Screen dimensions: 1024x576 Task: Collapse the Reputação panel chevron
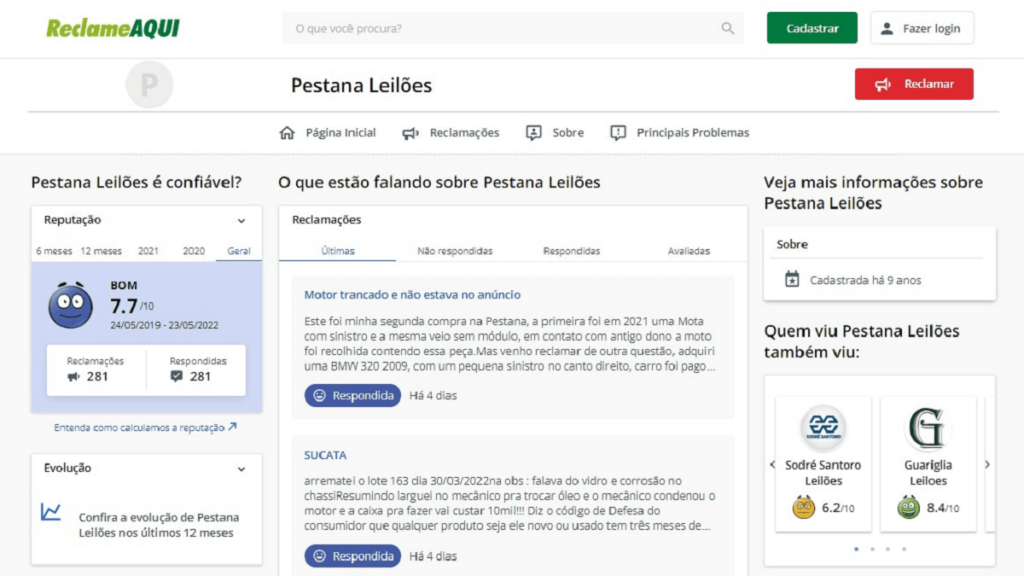[241, 221]
